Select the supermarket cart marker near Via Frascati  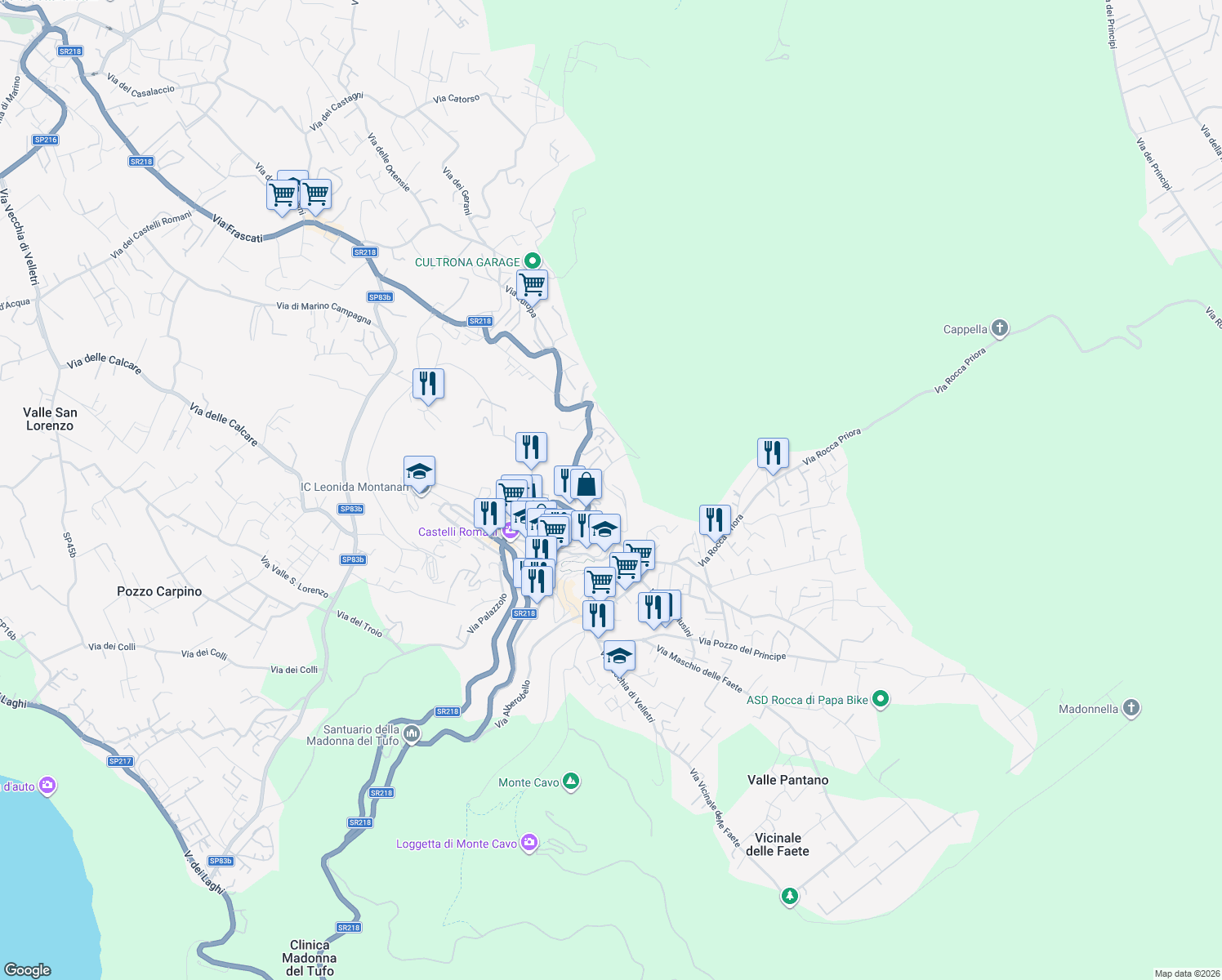283,194
